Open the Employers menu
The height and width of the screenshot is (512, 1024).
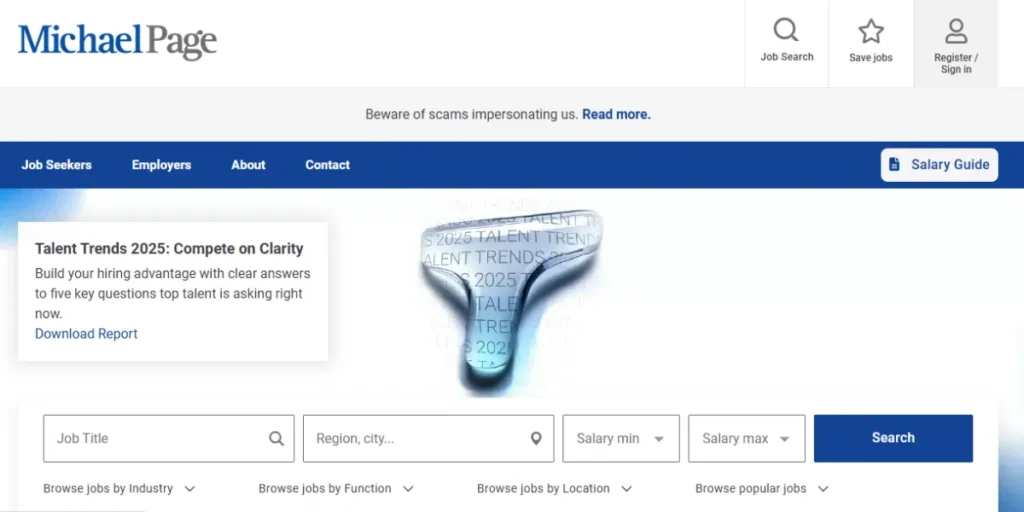pos(161,165)
